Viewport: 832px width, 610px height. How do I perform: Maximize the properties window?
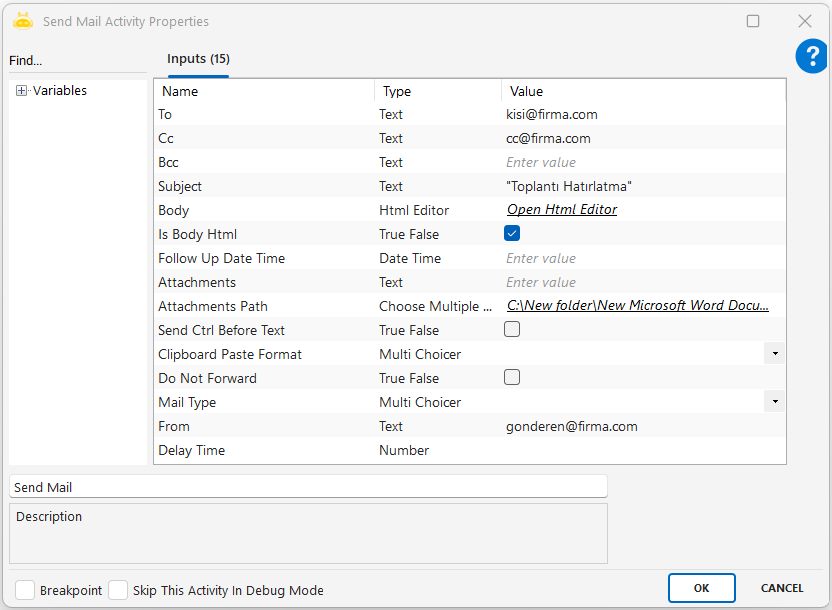[x=753, y=21]
